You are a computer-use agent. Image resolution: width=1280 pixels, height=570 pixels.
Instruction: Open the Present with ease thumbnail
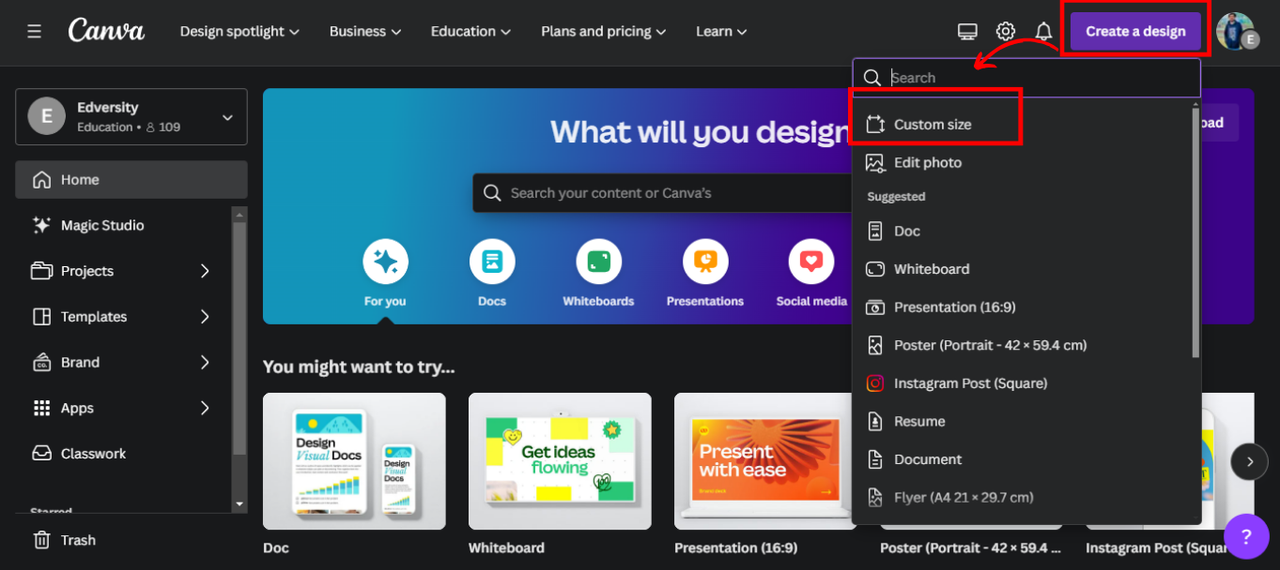tap(765, 461)
